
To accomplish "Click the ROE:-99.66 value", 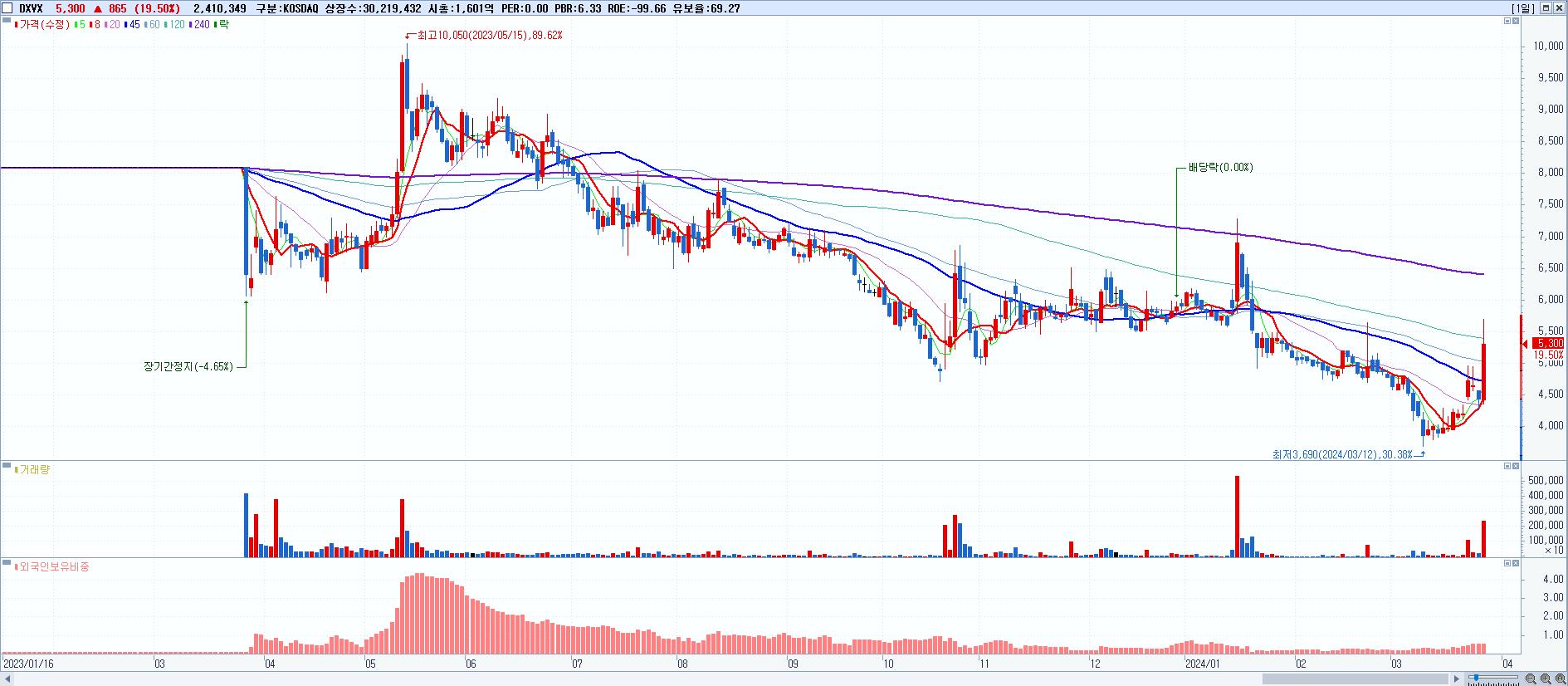I will (x=637, y=8).
